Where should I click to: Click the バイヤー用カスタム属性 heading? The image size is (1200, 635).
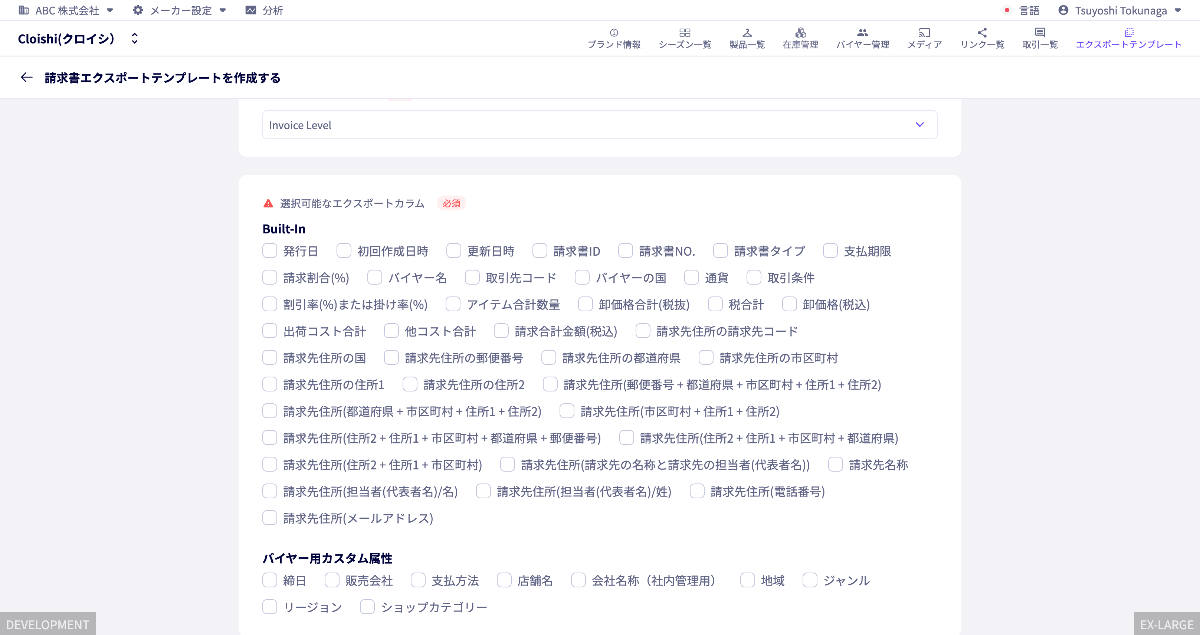(327, 558)
